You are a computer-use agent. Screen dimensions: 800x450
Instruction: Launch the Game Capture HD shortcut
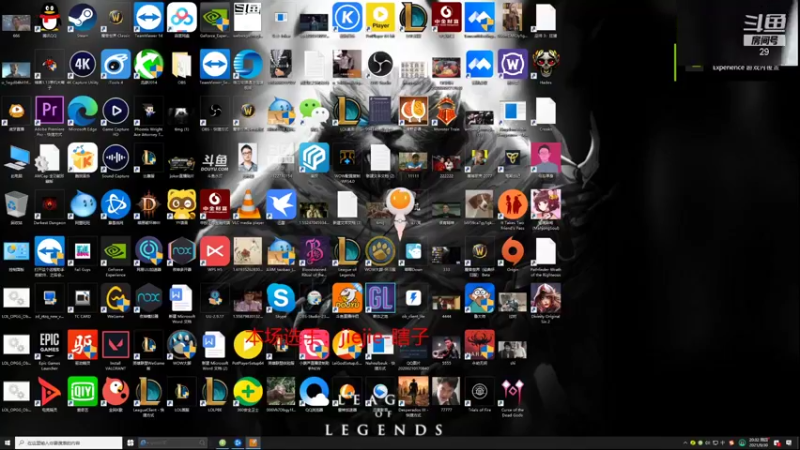(x=116, y=111)
